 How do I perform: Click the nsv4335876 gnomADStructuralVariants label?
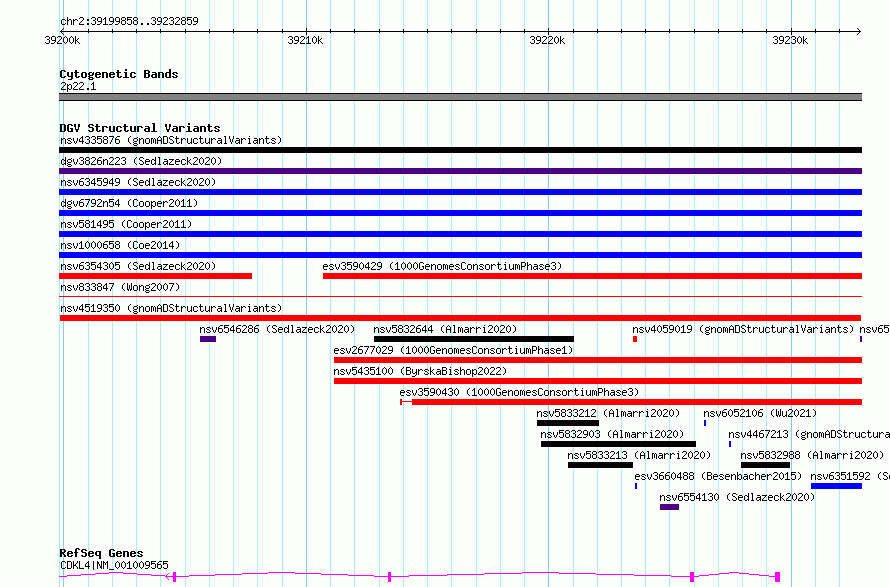171,140
